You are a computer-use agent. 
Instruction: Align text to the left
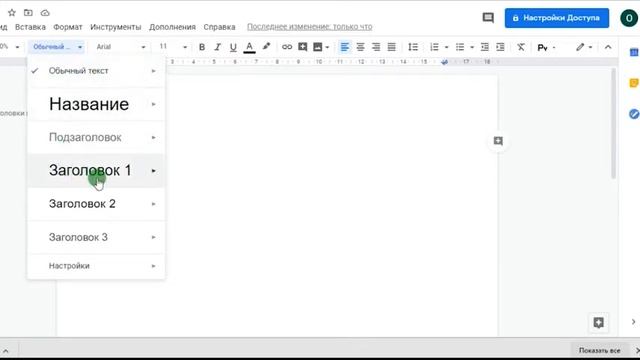(345, 47)
